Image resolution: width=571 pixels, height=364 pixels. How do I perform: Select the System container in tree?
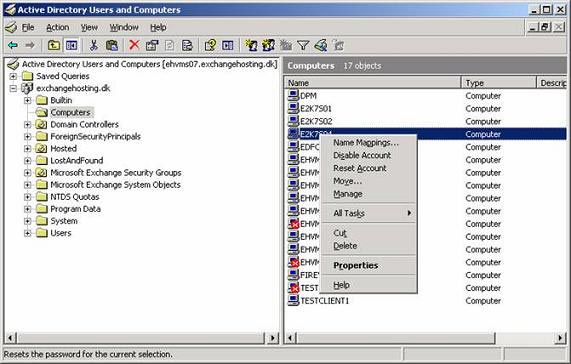point(64,221)
